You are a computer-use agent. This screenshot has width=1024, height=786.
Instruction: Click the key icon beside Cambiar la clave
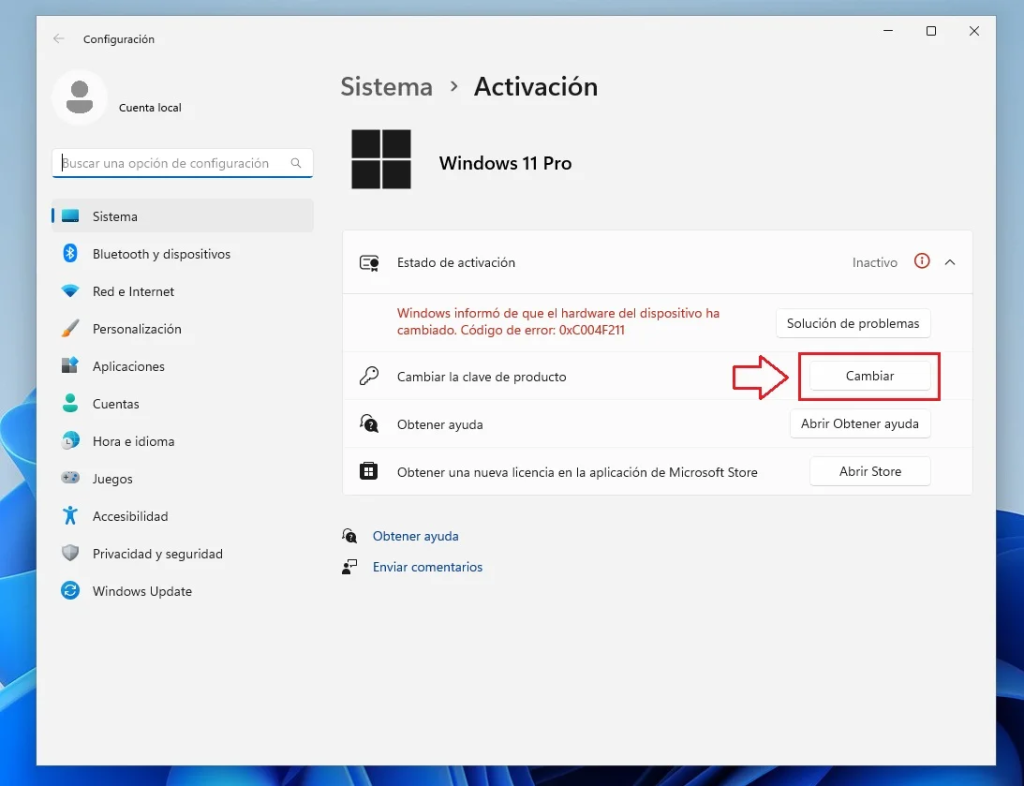369,376
